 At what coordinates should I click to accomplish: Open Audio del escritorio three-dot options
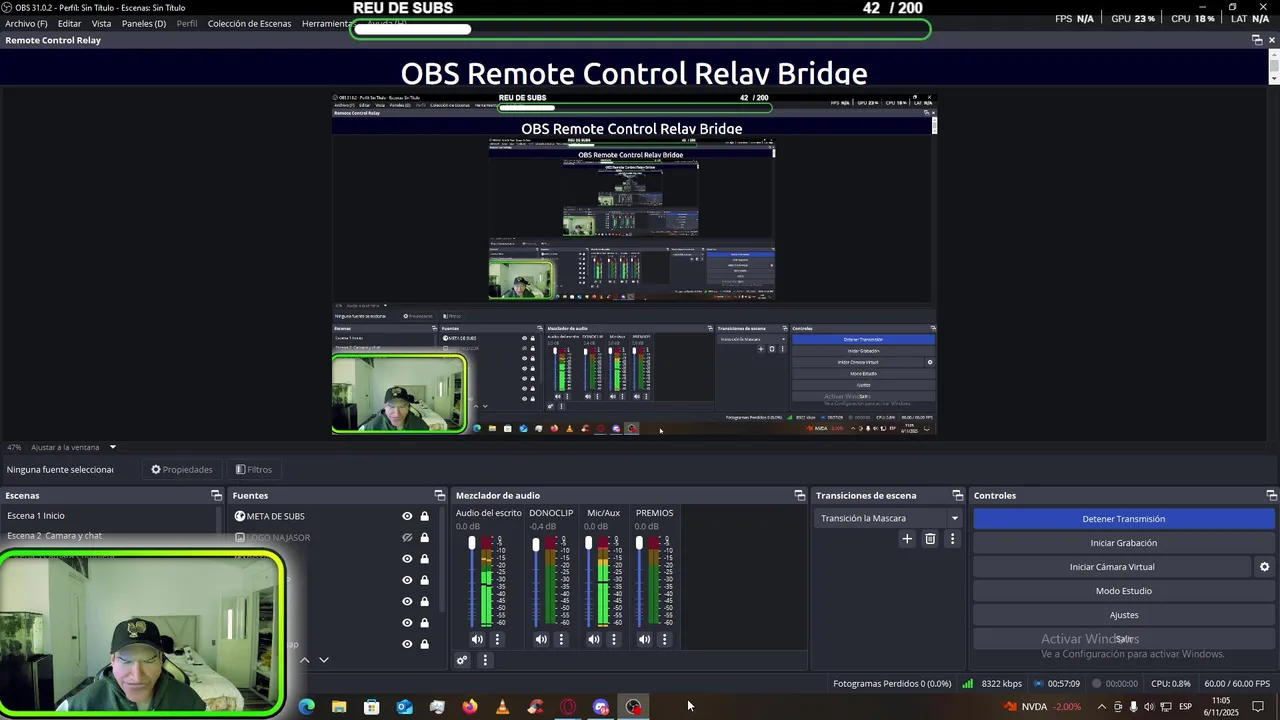[x=497, y=639]
